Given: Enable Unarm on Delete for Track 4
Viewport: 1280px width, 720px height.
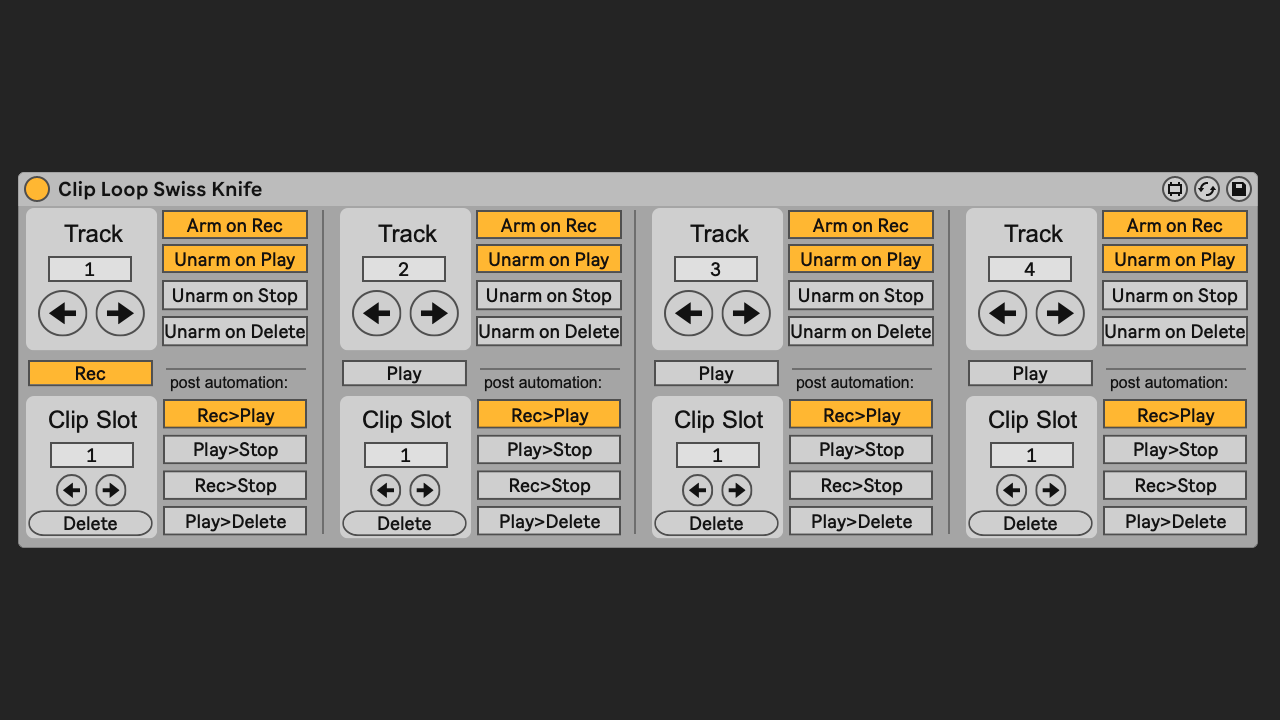Looking at the screenshot, I should coord(1175,331).
